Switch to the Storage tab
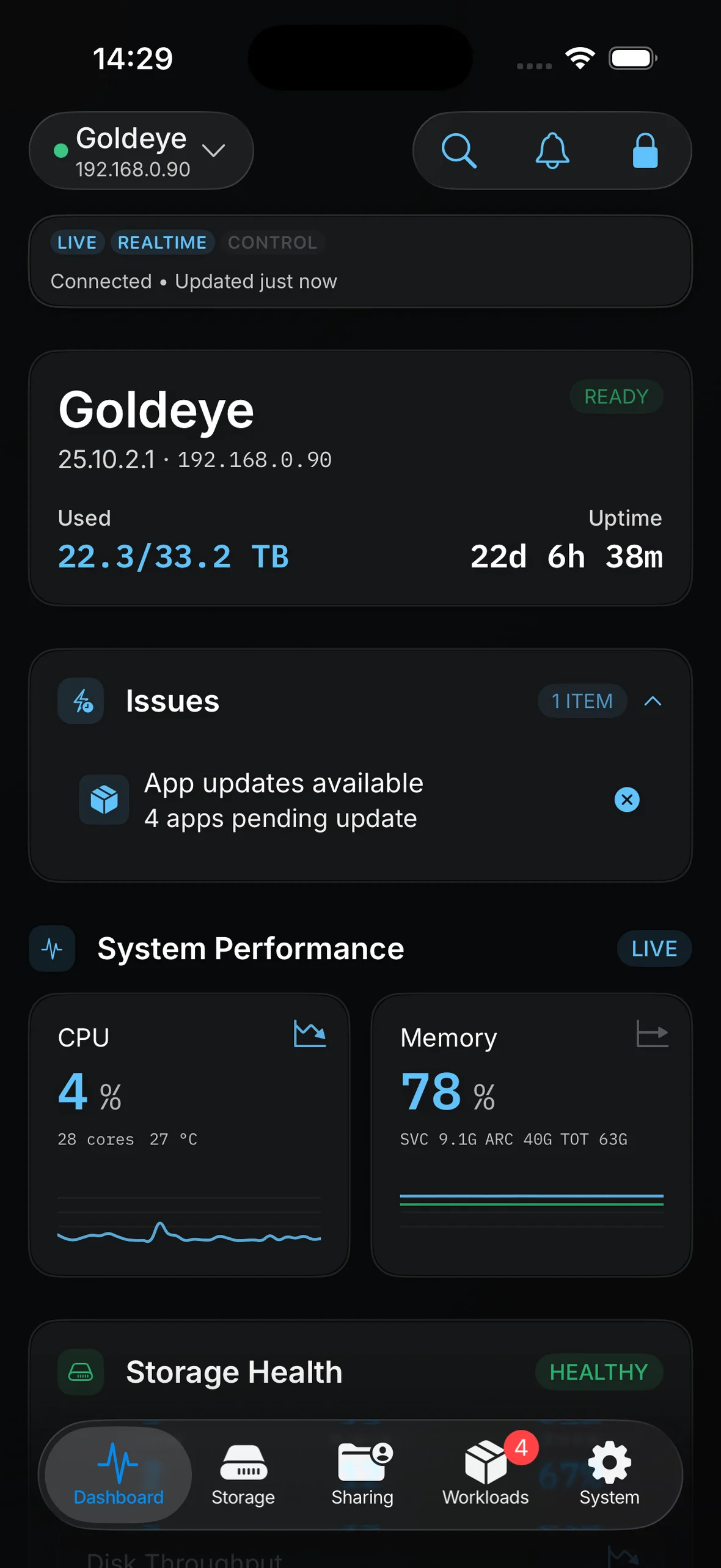The height and width of the screenshot is (1568, 721). coord(243,1475)
